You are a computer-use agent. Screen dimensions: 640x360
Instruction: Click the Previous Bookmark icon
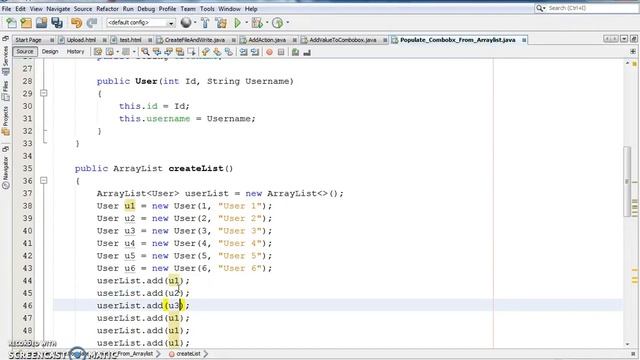click(205, 52)
